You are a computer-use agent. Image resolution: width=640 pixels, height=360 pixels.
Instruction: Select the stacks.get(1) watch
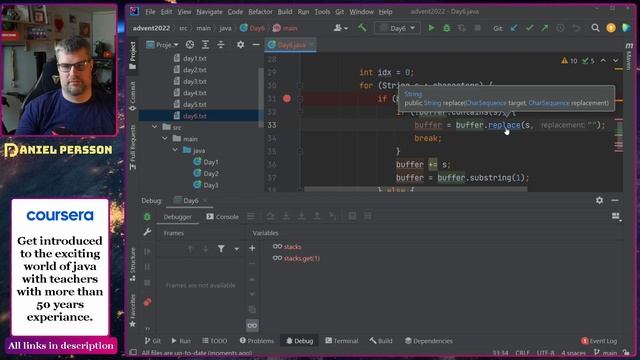click(x=302, y=258)
